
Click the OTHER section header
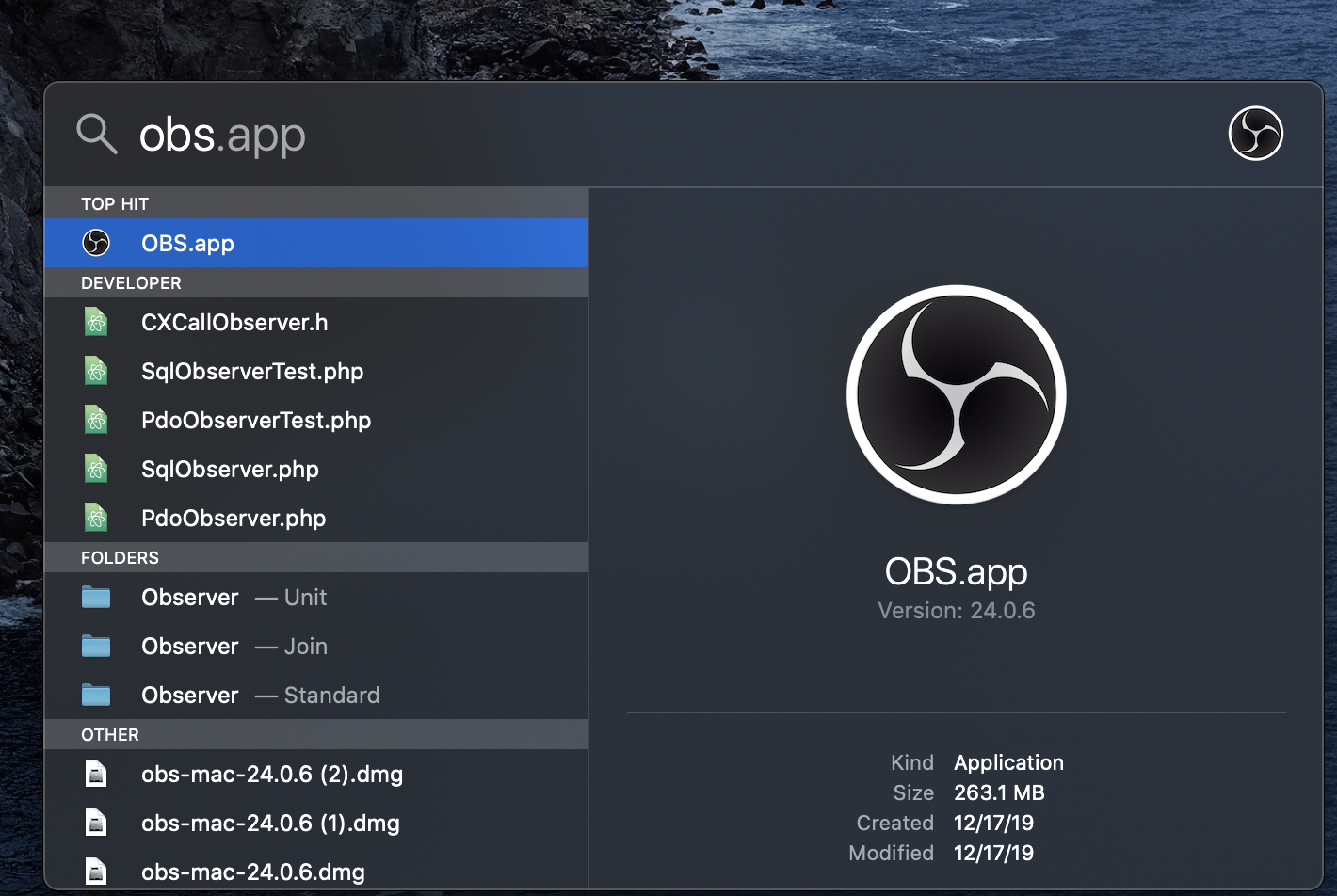click(x=315, y=734)
